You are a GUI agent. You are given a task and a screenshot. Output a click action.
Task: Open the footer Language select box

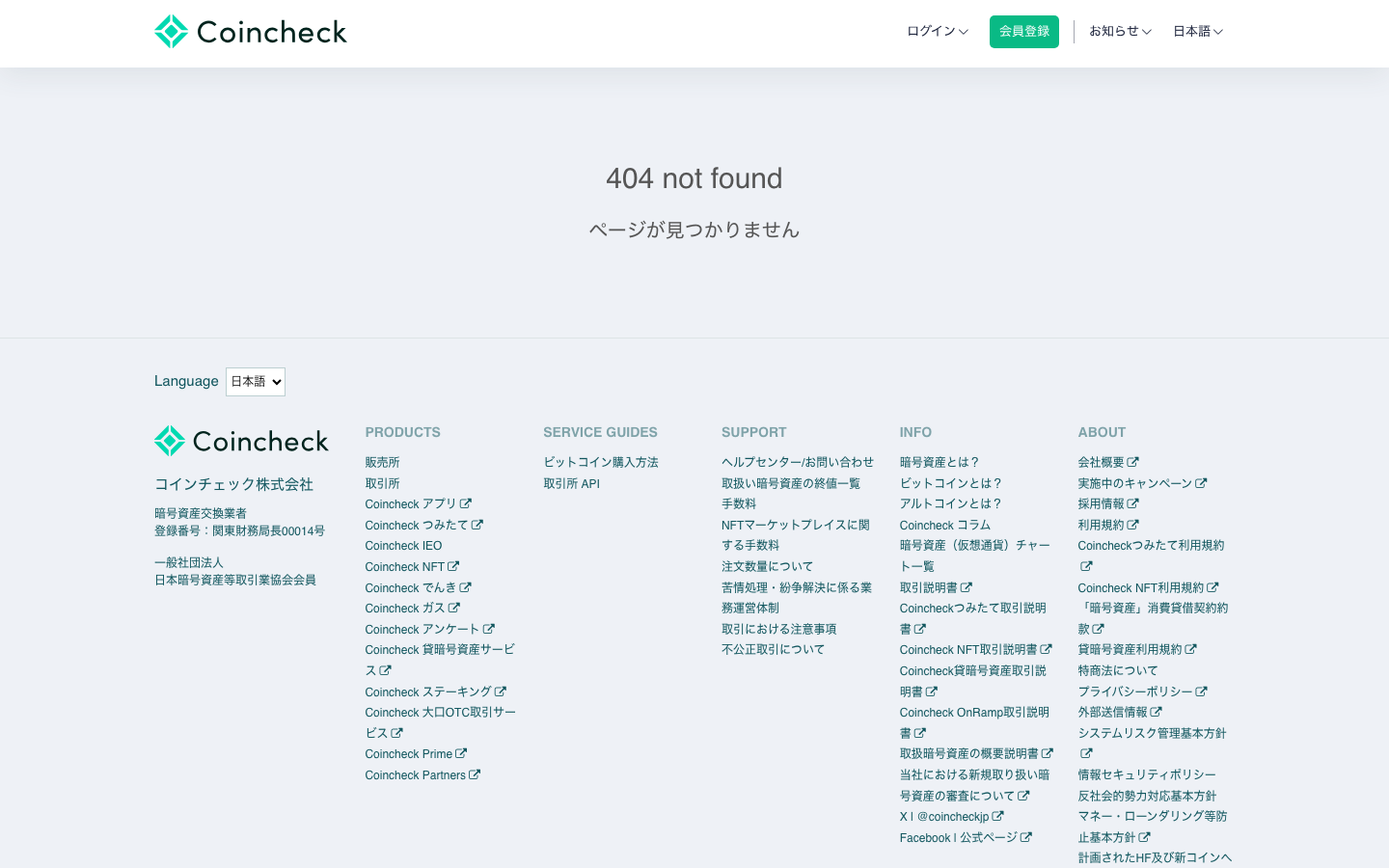[x=256, y=382]
